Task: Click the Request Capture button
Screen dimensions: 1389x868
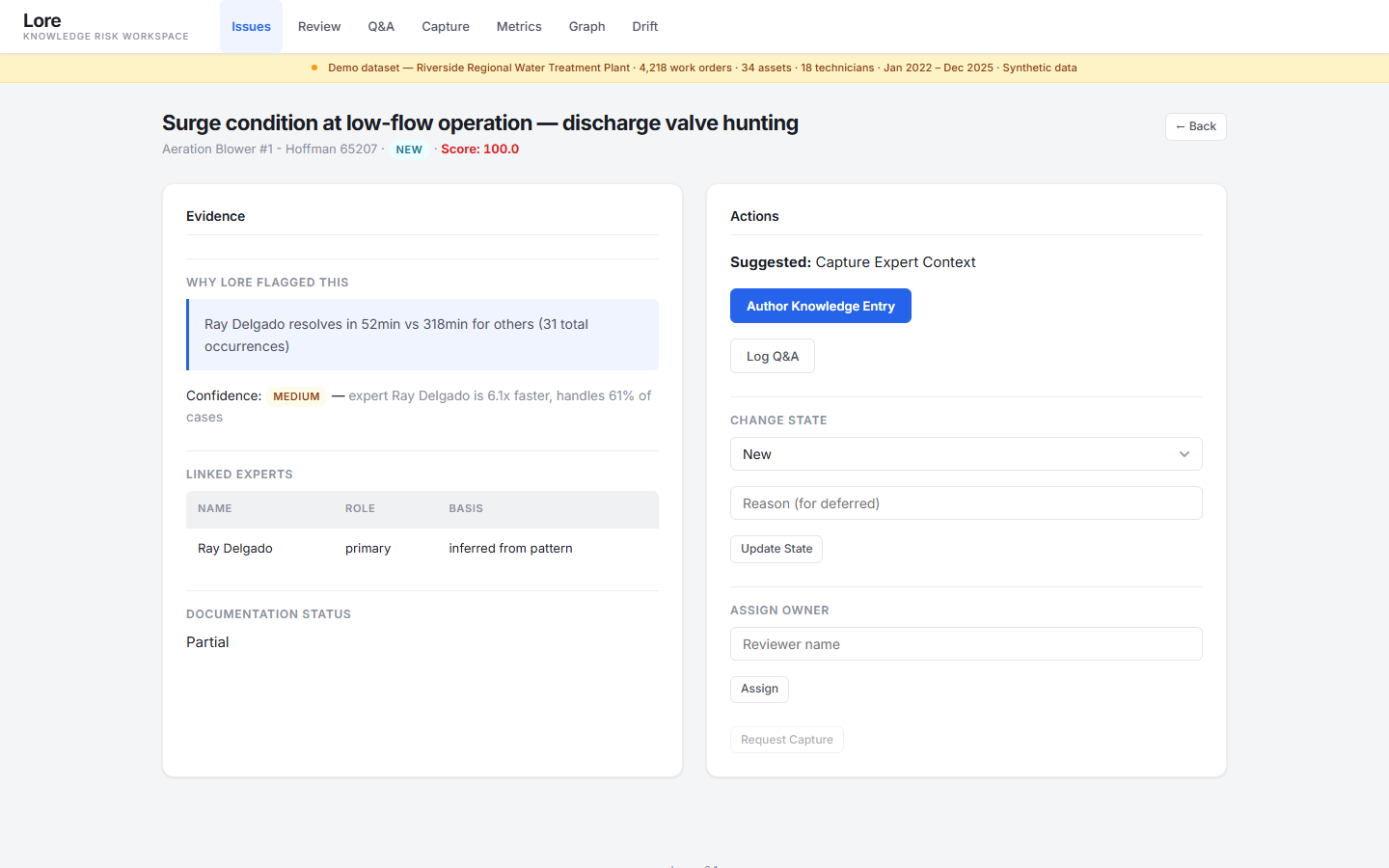Action: pos(786,739)
